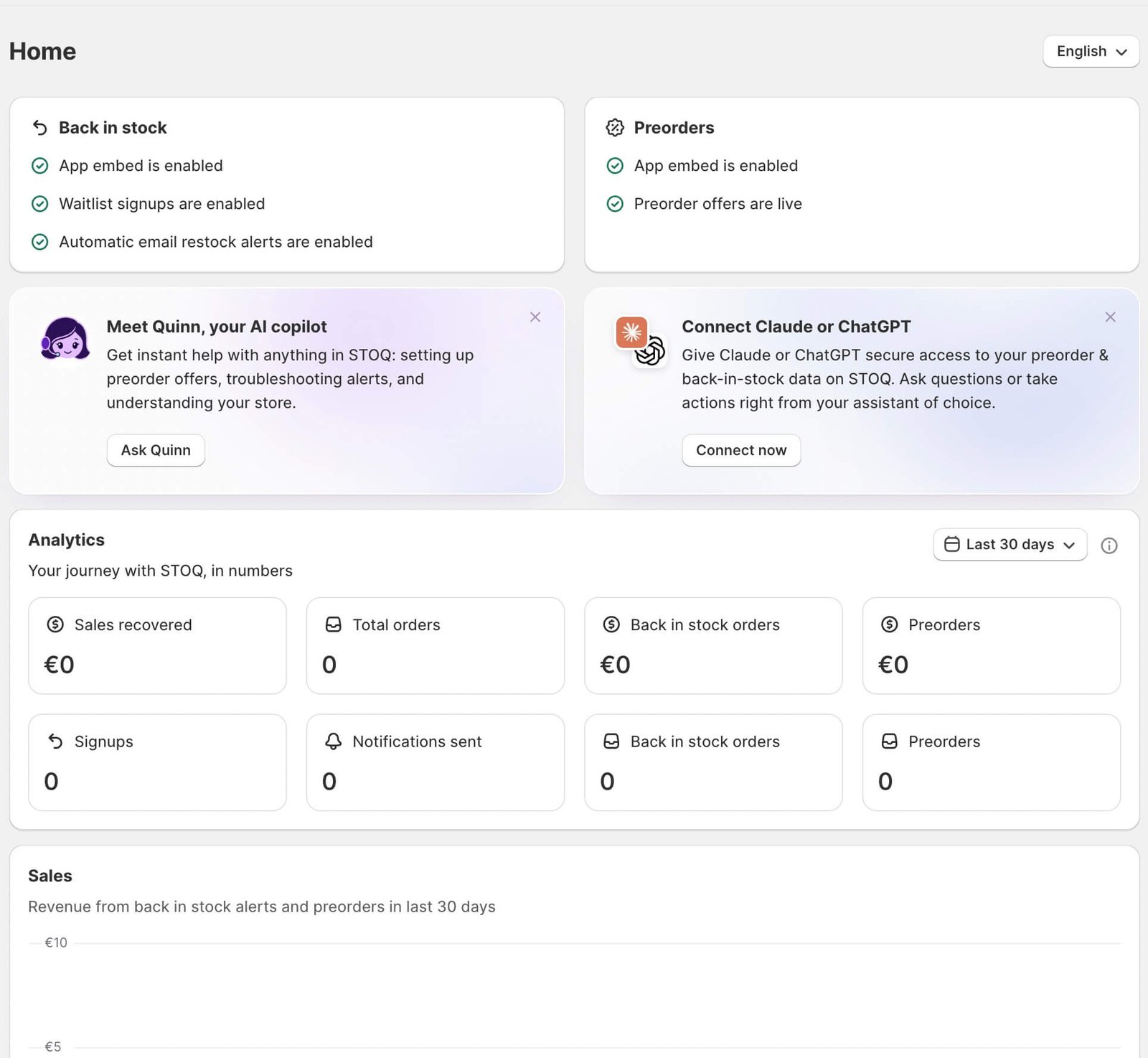Click 'Preorder offers are live' text

tap(718, 204)
